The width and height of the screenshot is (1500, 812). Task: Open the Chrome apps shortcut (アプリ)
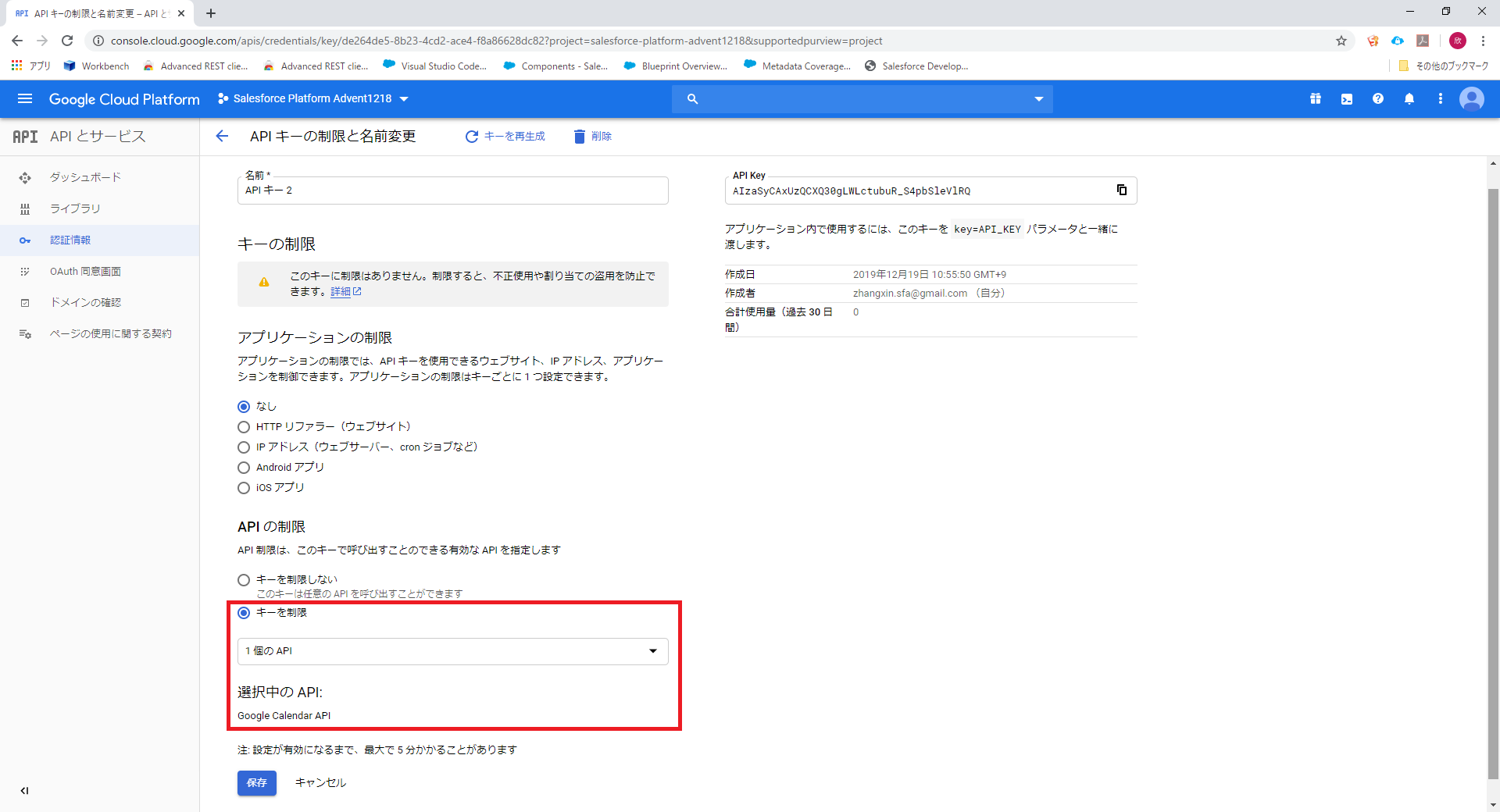coord(31,66)
